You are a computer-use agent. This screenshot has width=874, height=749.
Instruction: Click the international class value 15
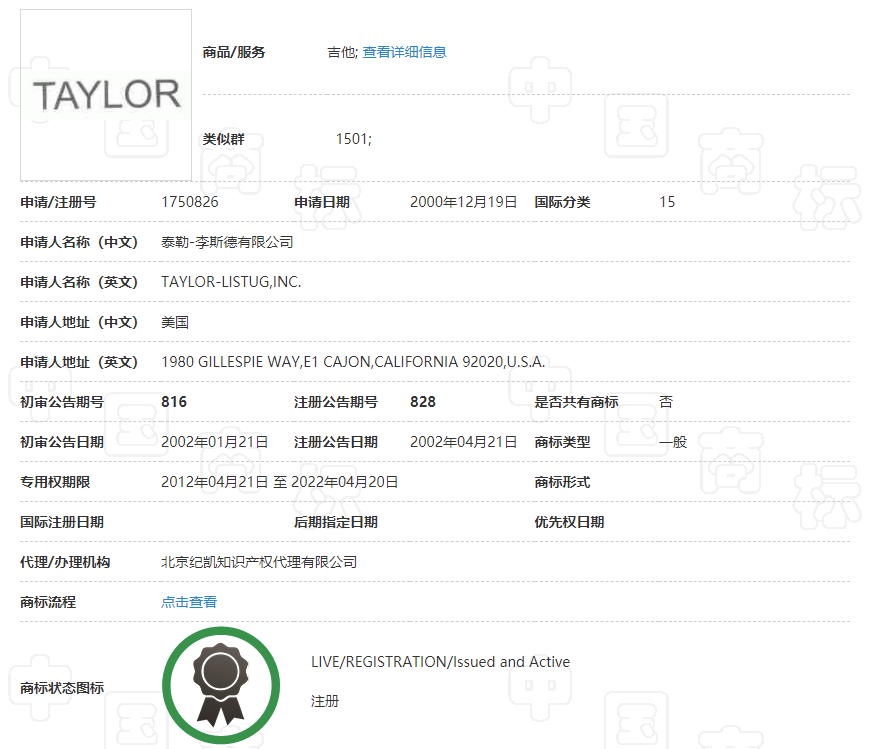pyautogui.click(x=667, y=202)
